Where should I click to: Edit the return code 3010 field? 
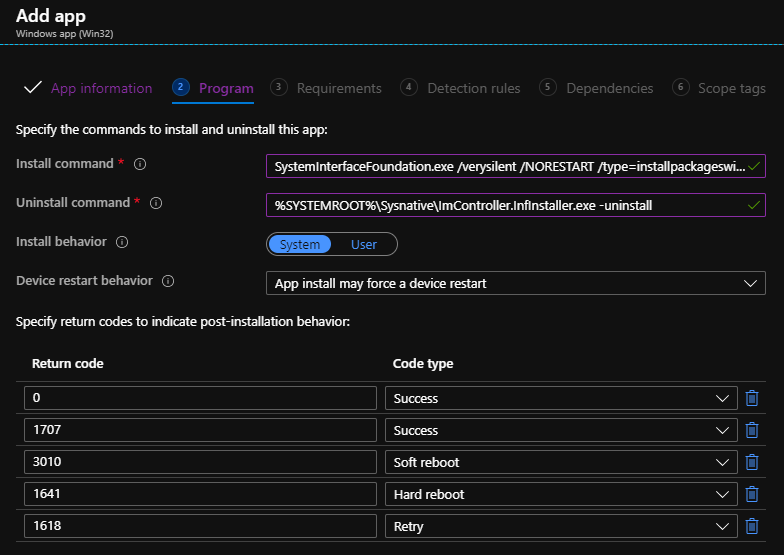pyautogui.click(x=200, y=462)
